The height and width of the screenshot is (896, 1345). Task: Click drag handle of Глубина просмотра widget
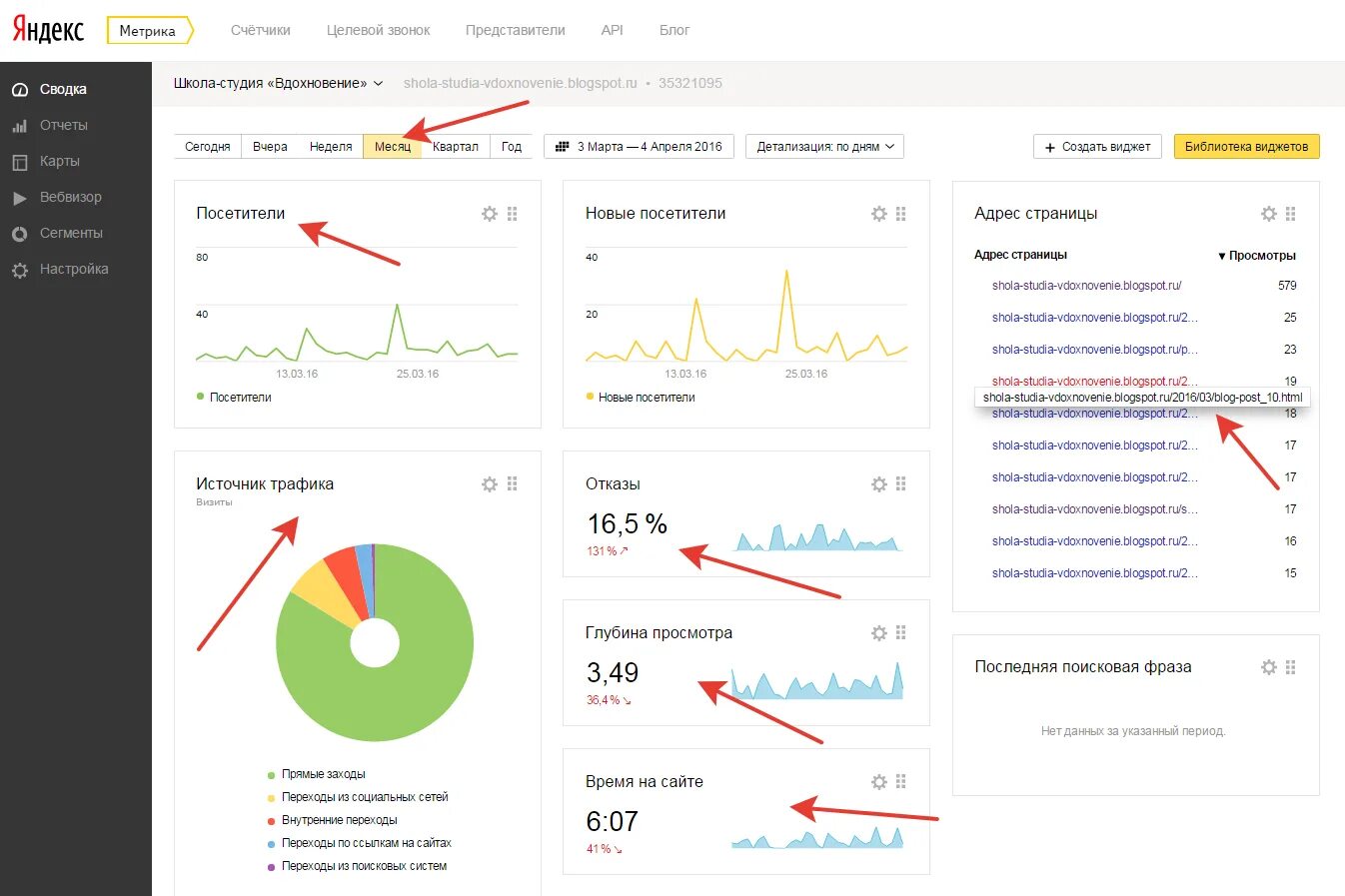[901, 633]
